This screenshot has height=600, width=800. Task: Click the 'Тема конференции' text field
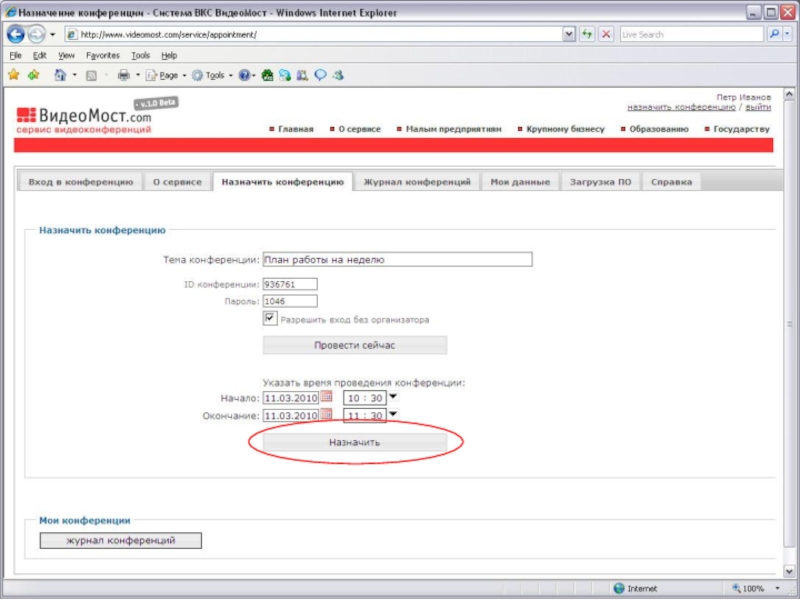click(397, 259)
